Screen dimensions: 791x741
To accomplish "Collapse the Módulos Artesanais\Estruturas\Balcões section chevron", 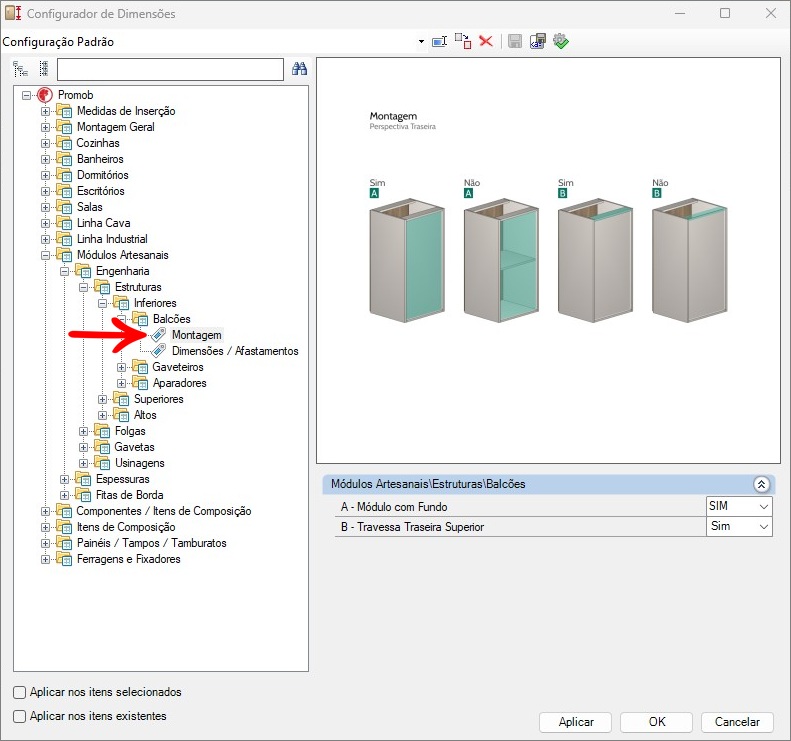I will tap(761, 484).
